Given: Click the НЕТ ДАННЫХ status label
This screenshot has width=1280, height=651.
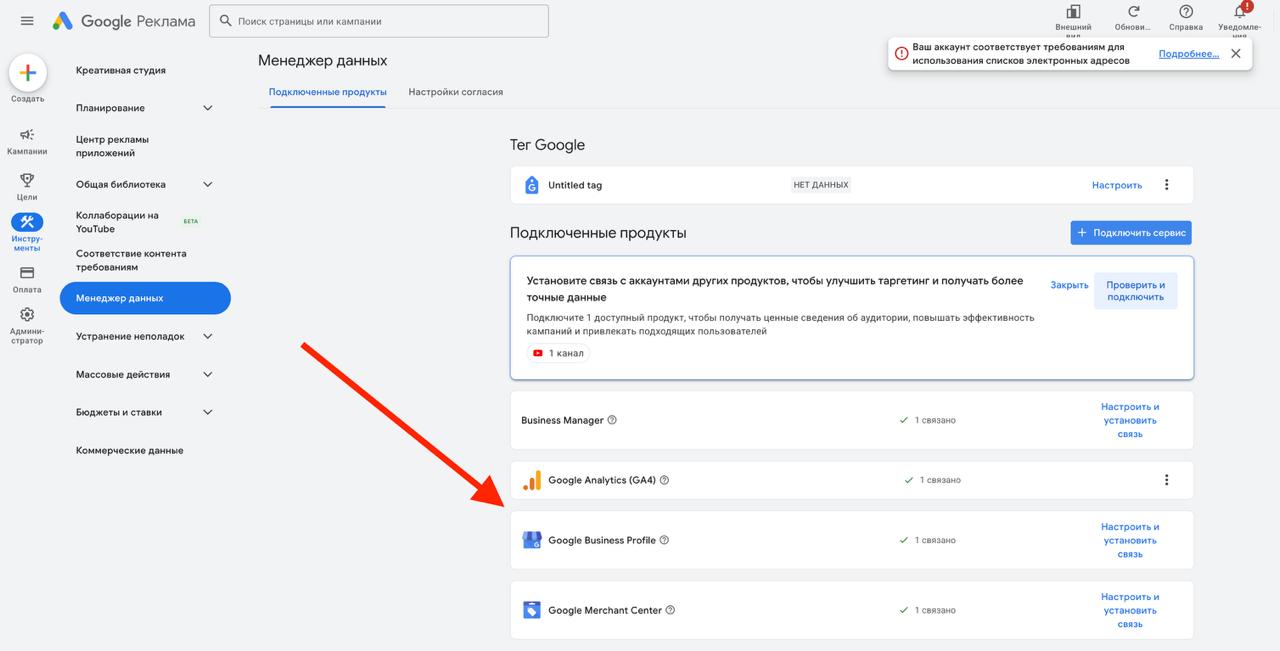Looking at the screenshot, I should pos(821,185).
